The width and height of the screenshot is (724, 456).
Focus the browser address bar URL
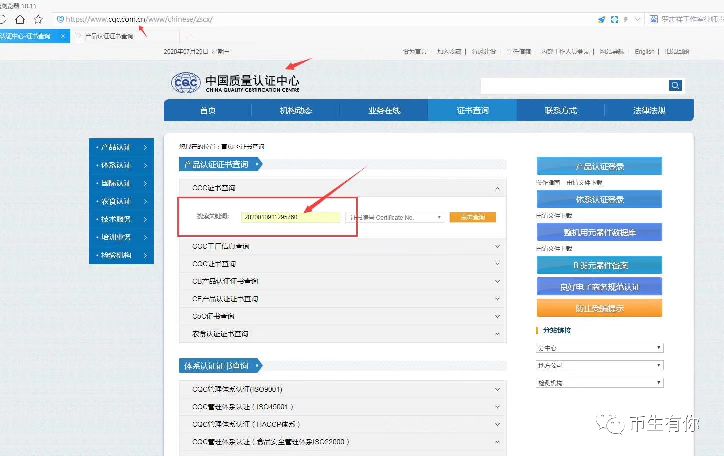(x=139, y=19)
